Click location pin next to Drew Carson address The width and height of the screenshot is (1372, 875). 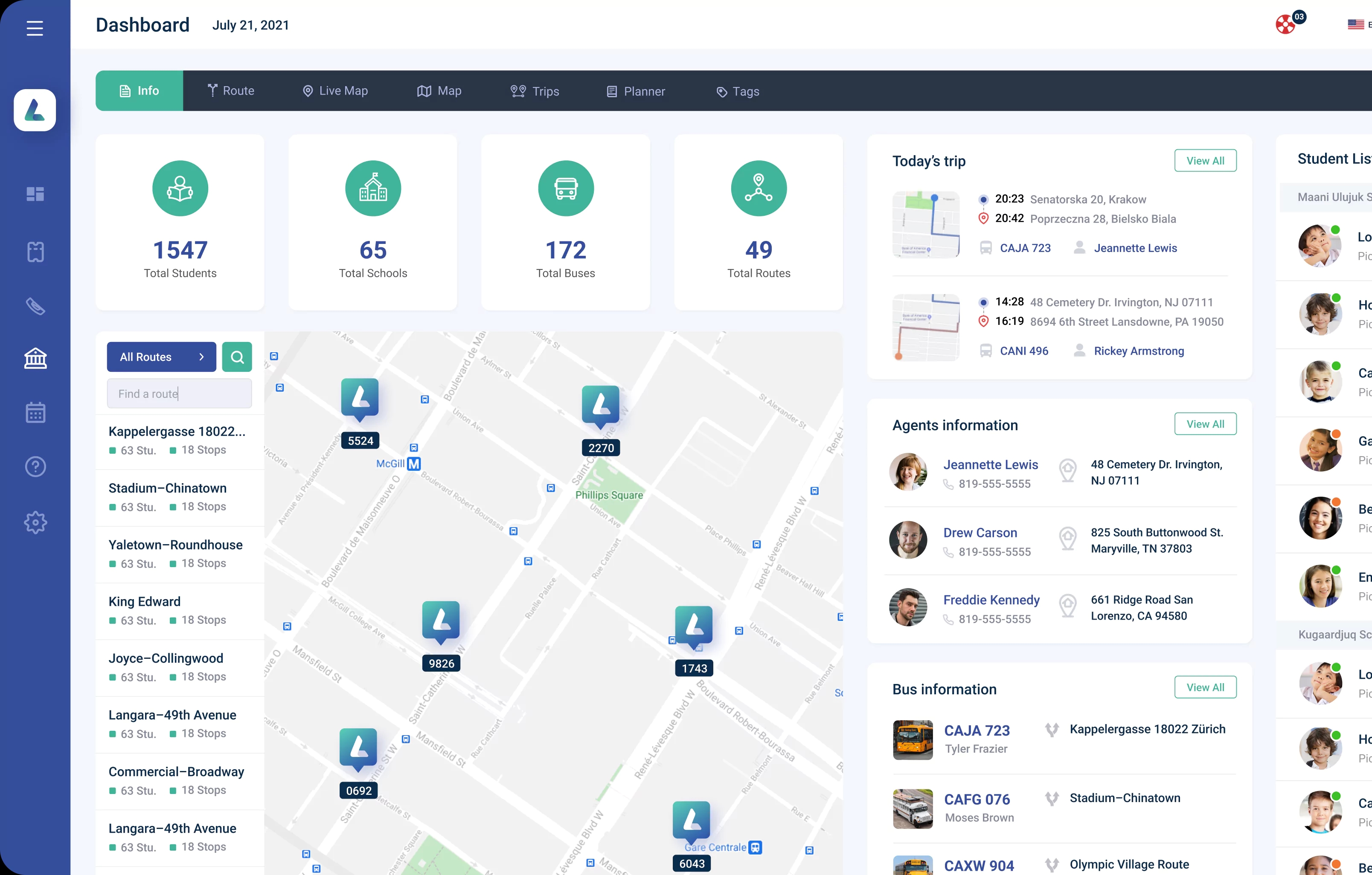(1068, 538)
